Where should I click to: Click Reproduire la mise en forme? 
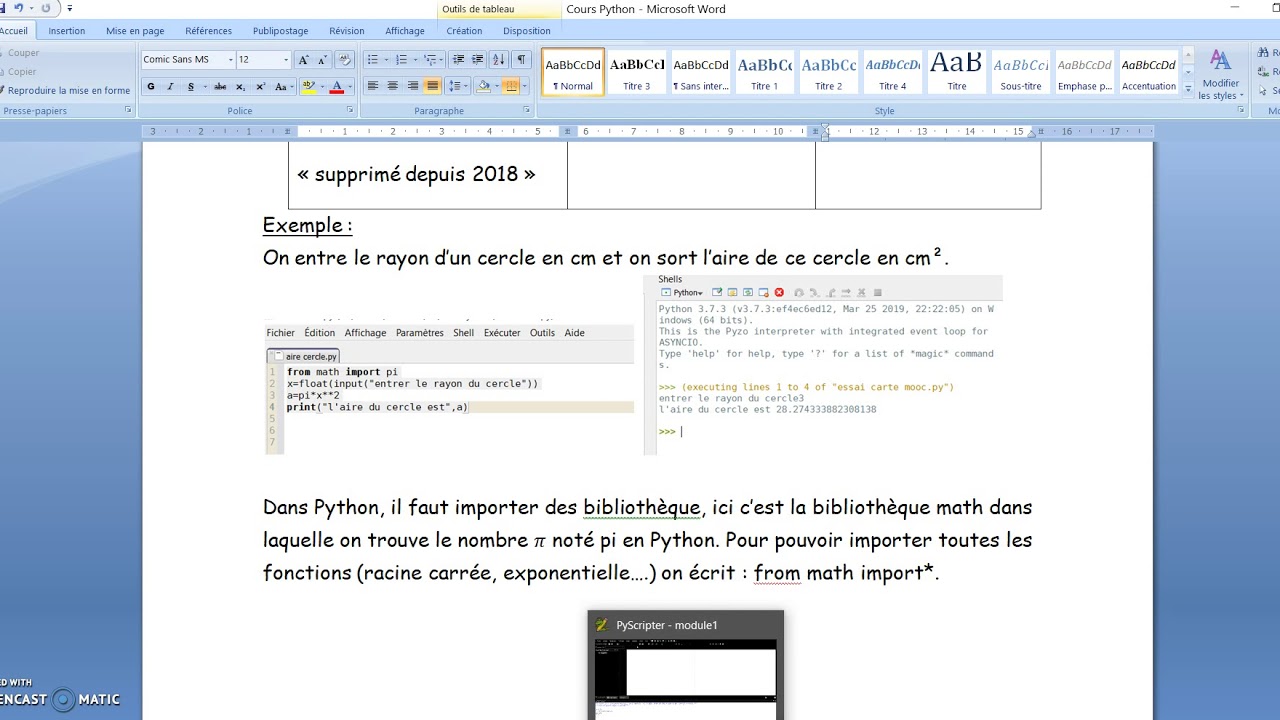coord(67,90)
